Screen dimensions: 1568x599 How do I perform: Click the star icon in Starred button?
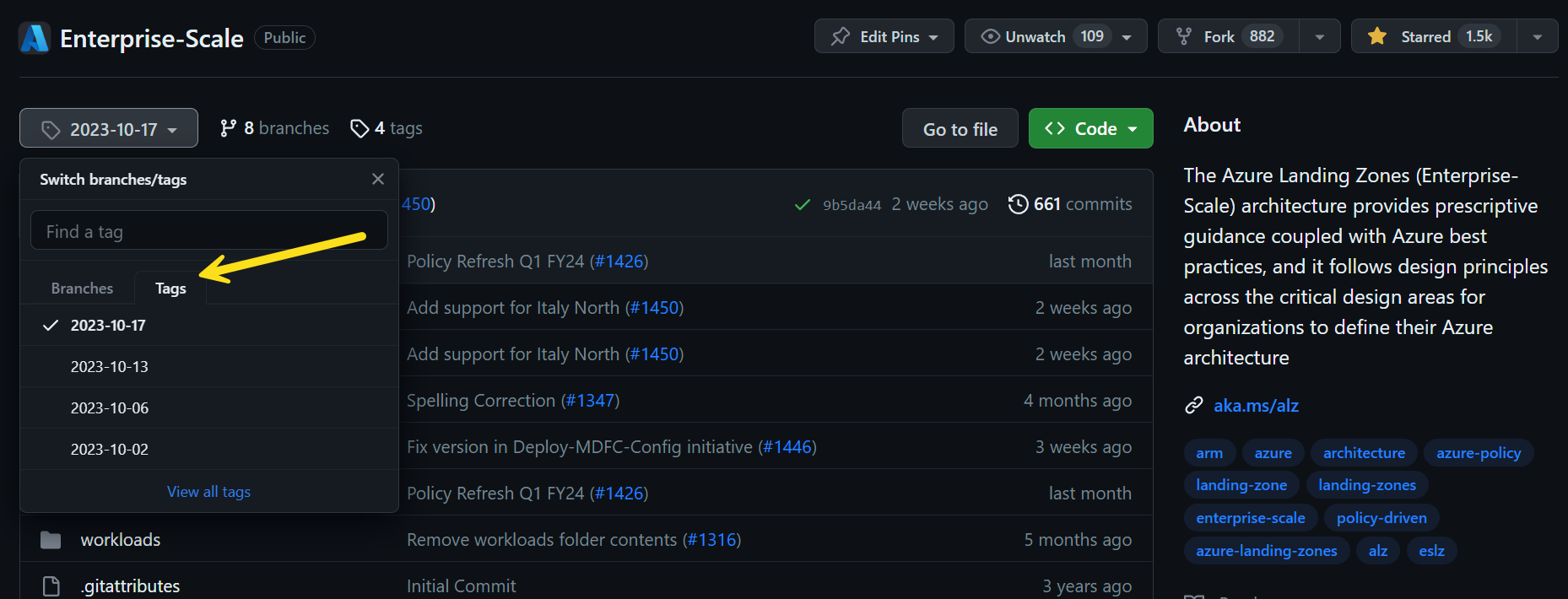(1377, 36)
